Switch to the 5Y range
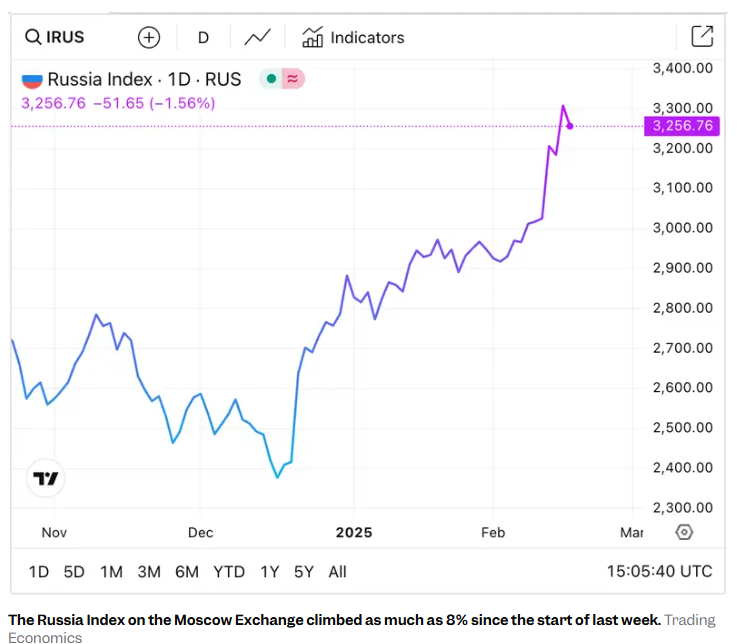This screenshot has width=742, height=644. tap(304, 572)
